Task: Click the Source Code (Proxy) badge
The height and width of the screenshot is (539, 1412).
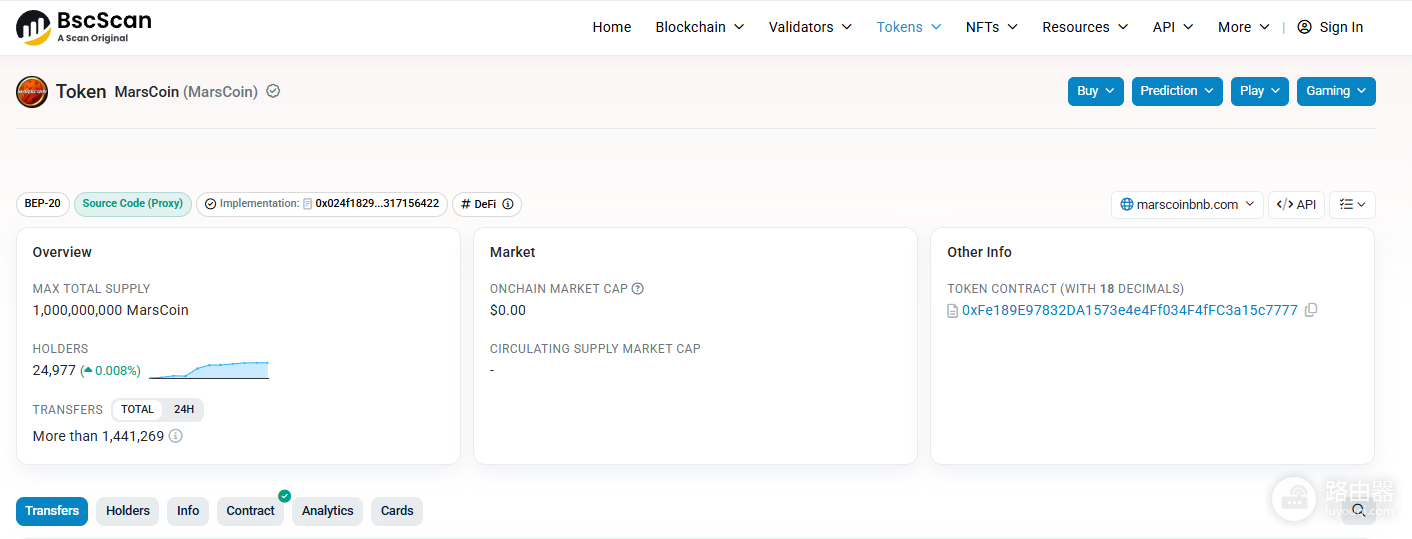Action: tap(133, 204)
